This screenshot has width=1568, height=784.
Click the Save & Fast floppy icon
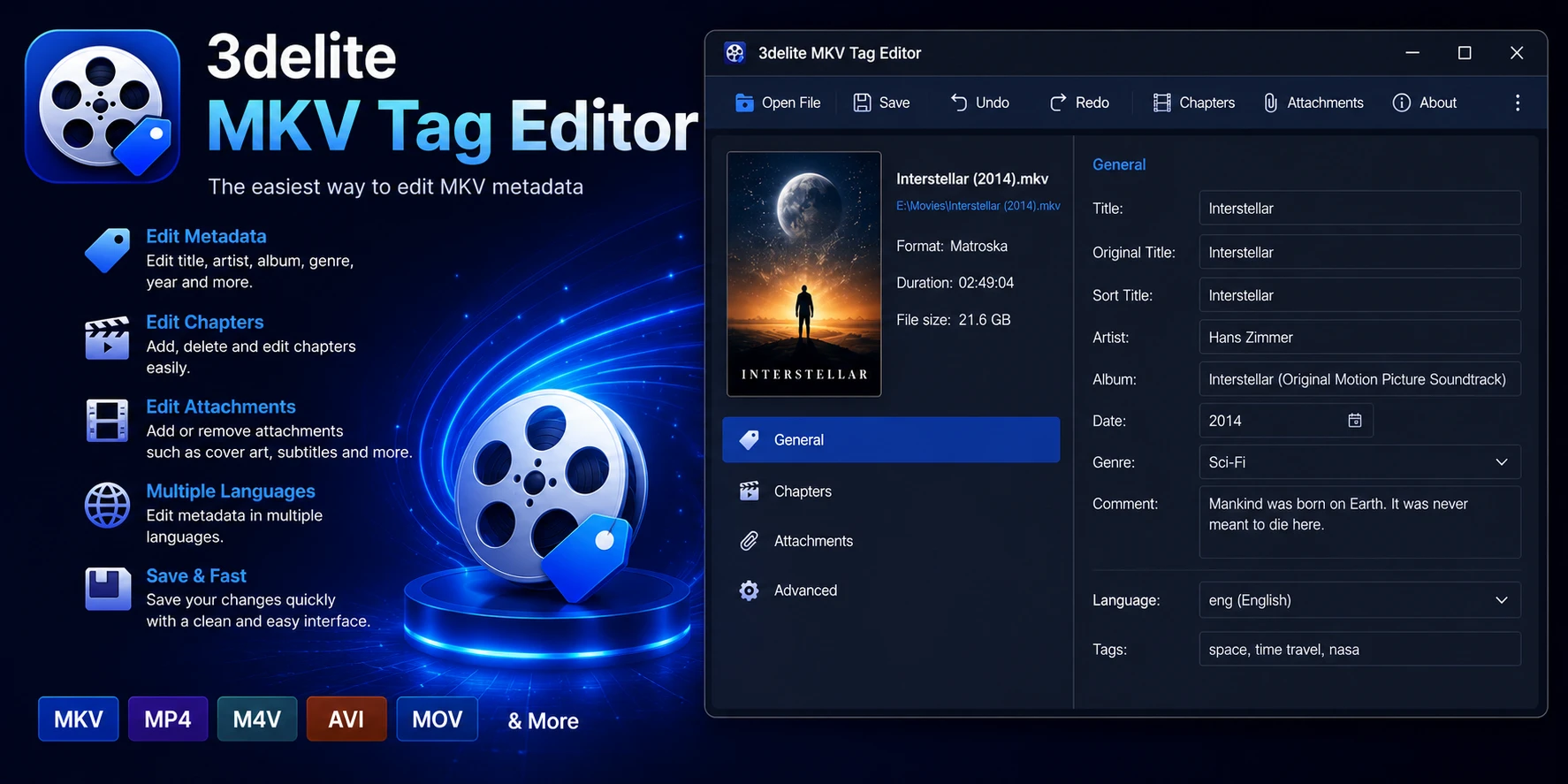108,589
